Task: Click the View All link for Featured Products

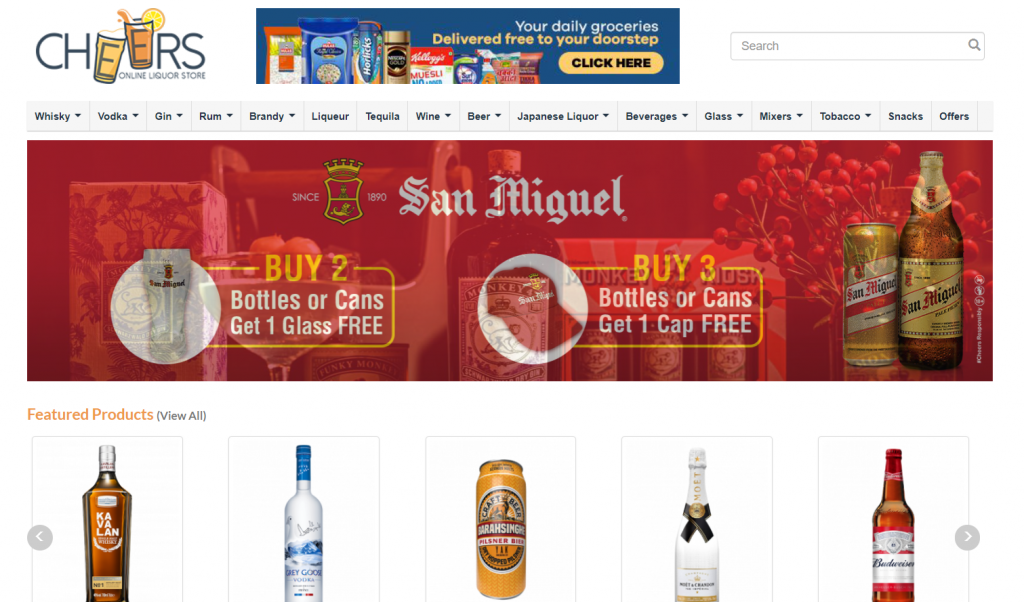Action: pos(182,415)
